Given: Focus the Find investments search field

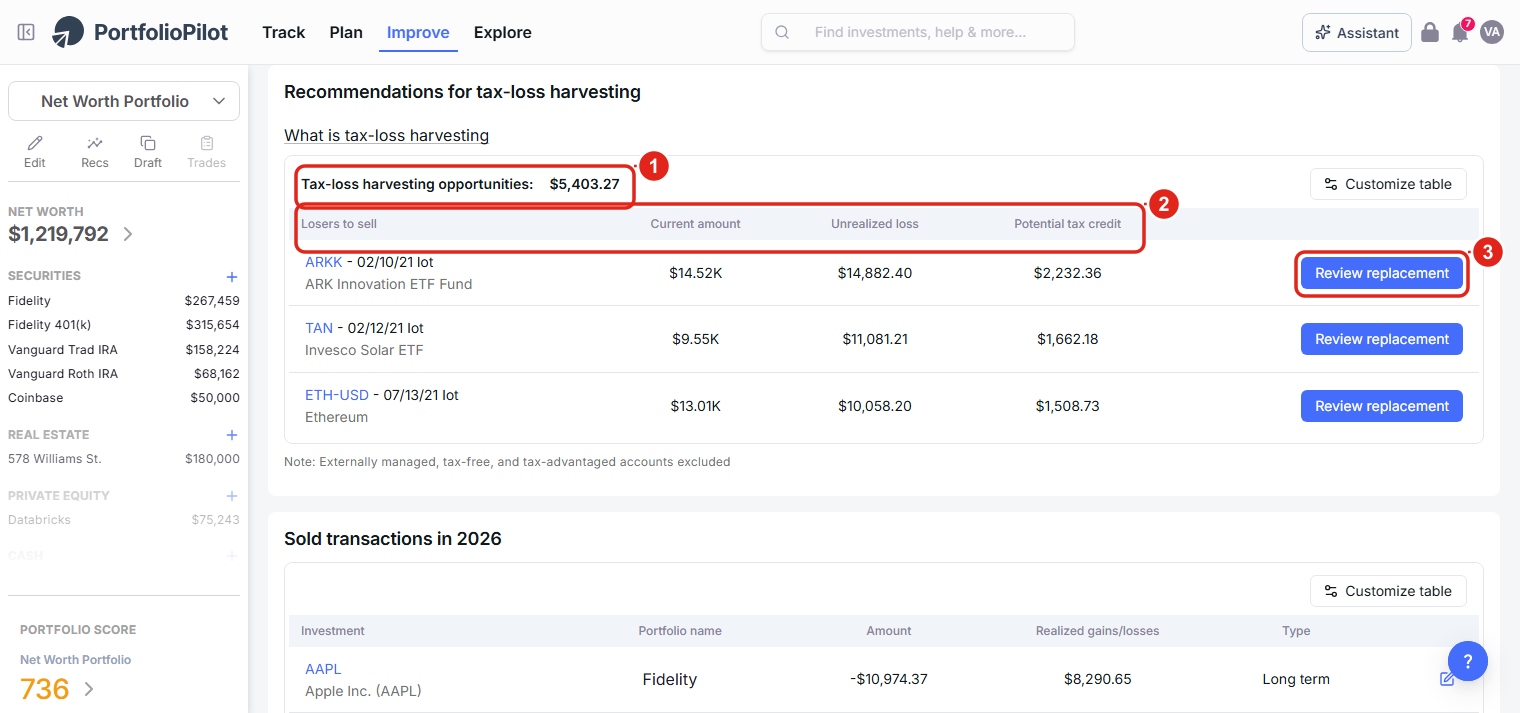Looking at the screenshot, I should [918, 32].
